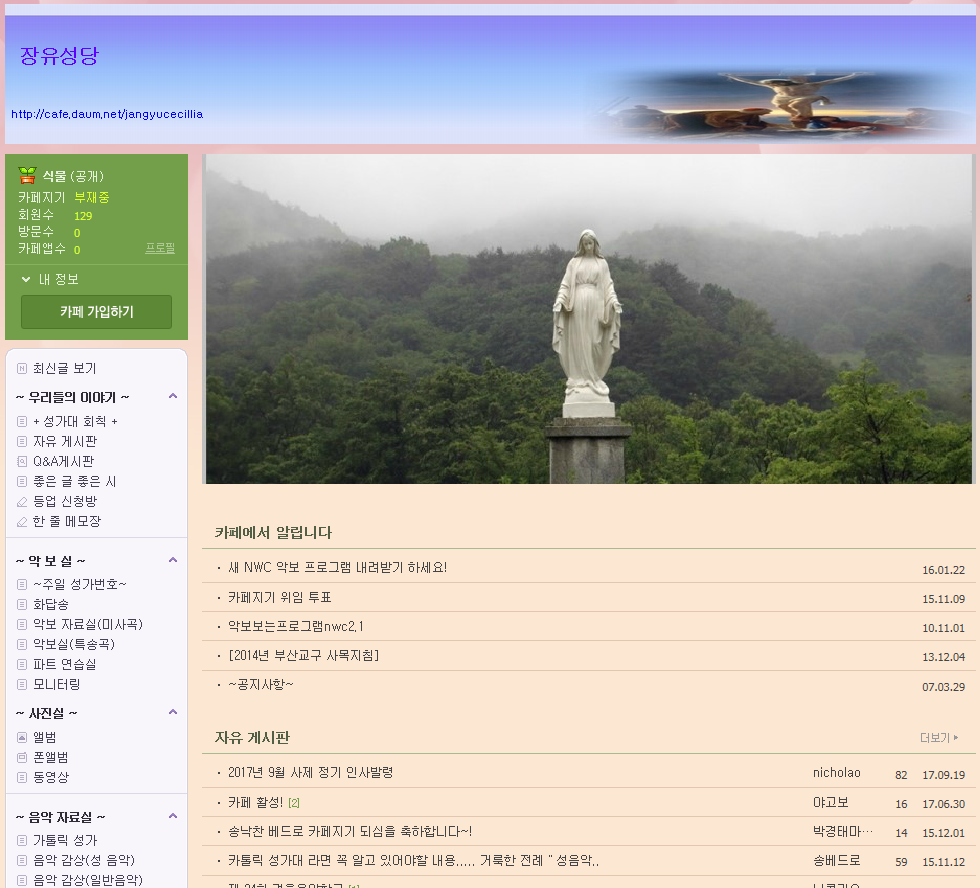Open the 등업 신청방 board
This screenshot has height=888, width=980.
tap(65, 502)
